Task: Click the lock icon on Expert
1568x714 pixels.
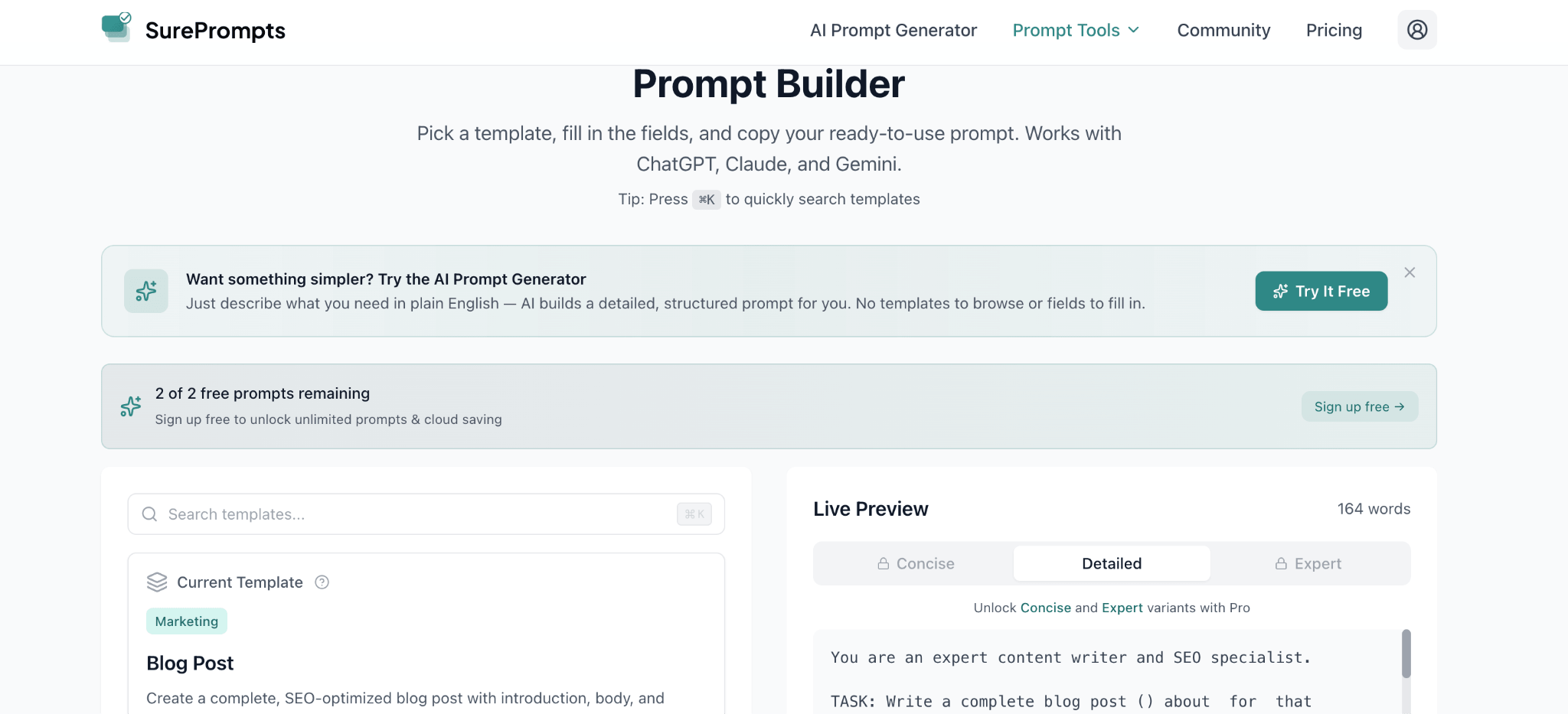Action: coord(1281,564)
